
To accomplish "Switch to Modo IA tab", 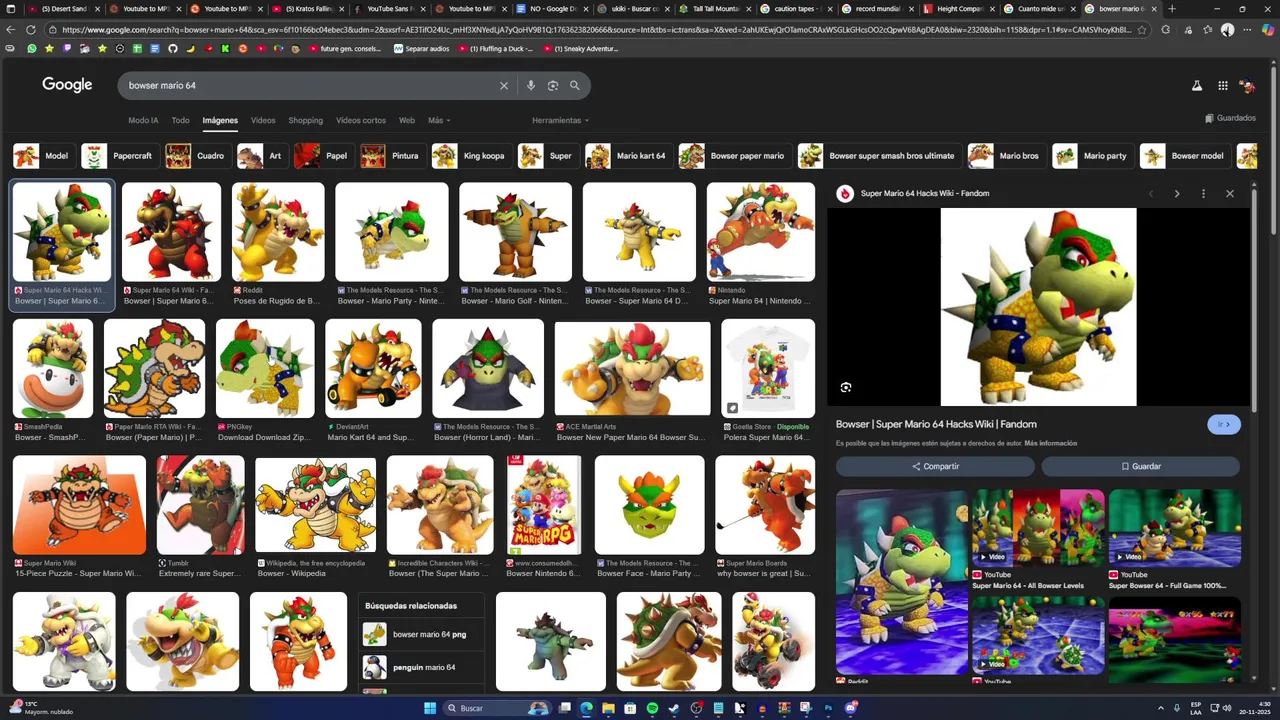I will (143, 120).
